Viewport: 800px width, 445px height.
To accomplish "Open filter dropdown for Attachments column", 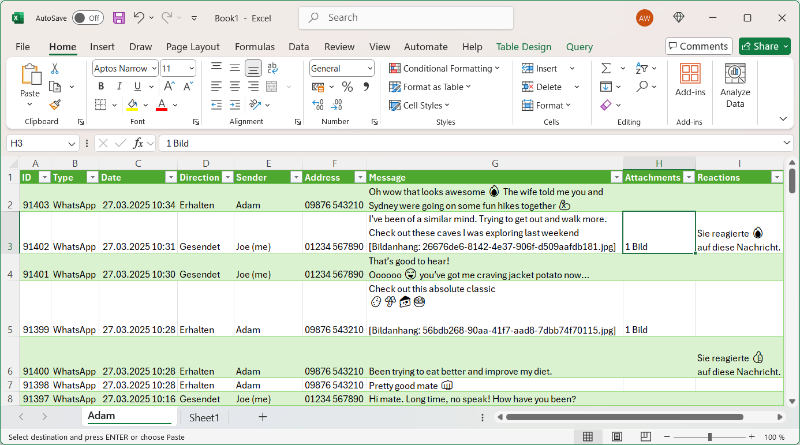I will pyautogui.click(x=689, y=177).
